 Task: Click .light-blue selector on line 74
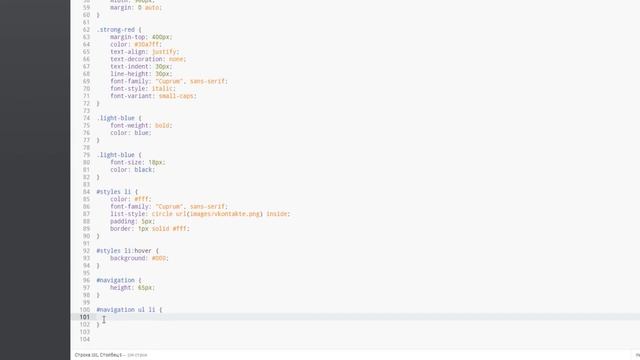(x=119, y=118)
